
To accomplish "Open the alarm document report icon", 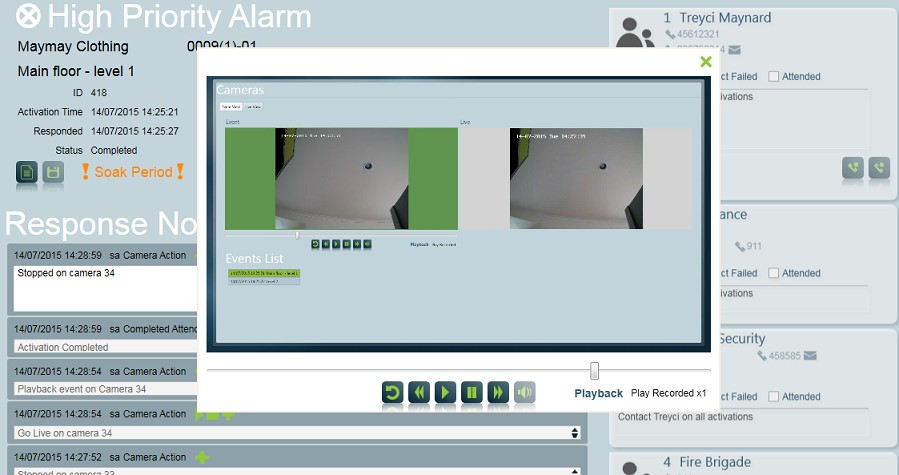I will tap(27, 172).
